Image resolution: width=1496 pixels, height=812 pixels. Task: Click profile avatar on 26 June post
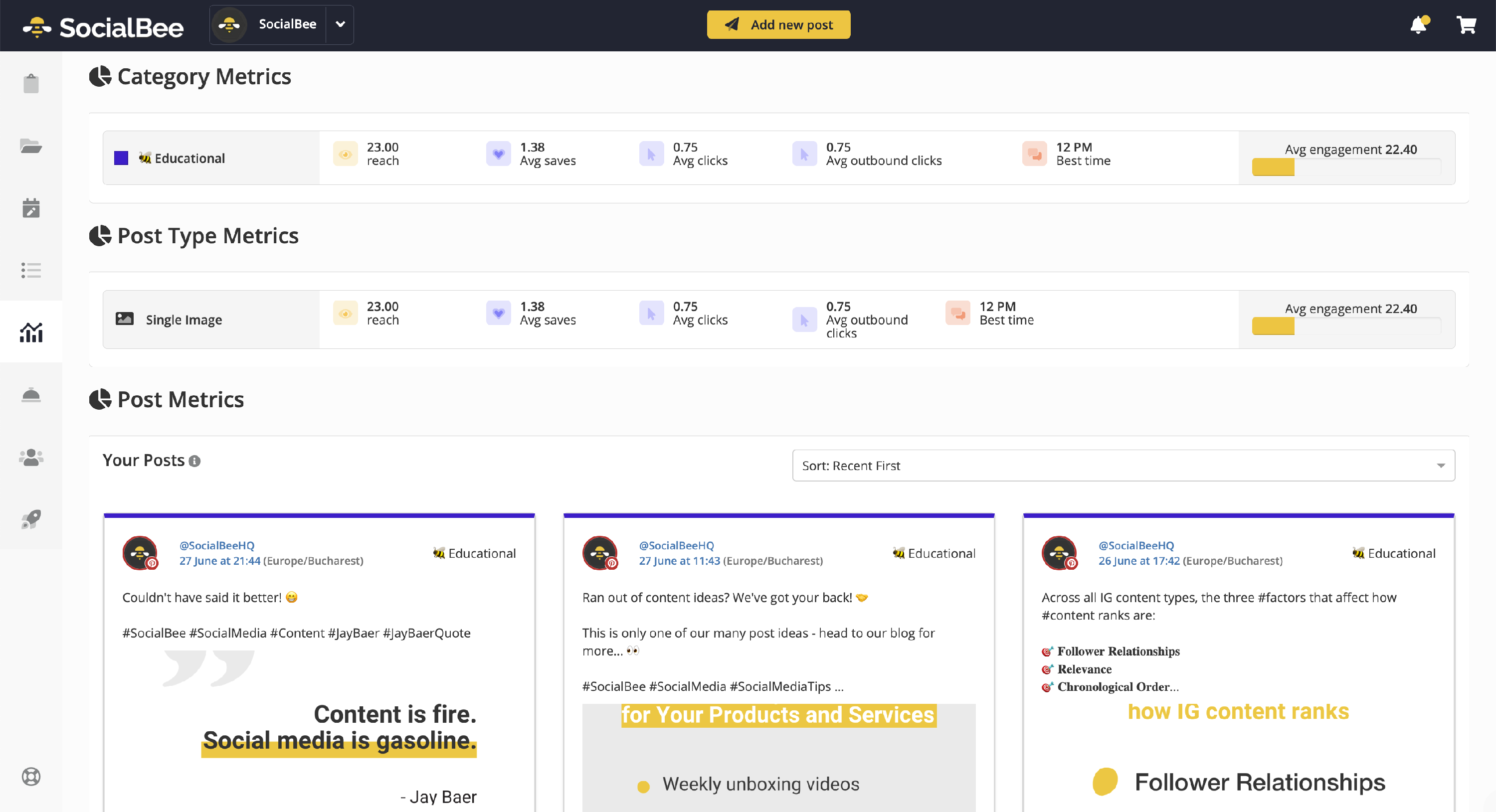[x=1059, y=553]
